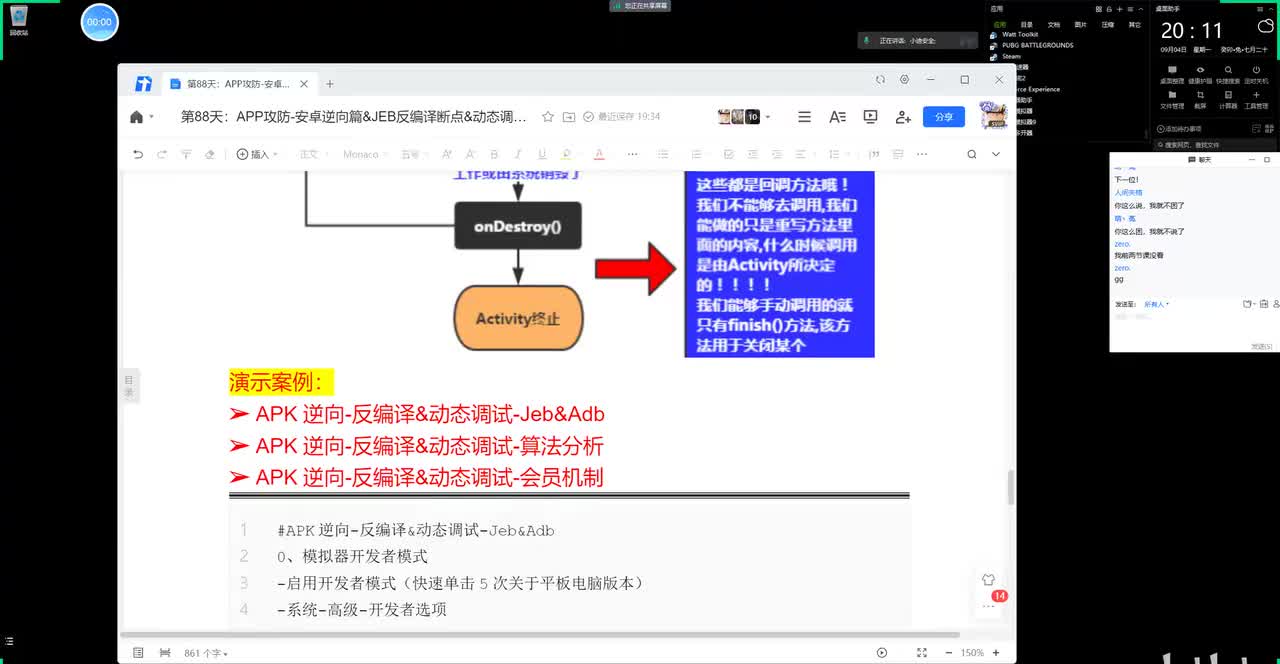Select 文档 tab in desktop apps panel

coord(1054,24)
